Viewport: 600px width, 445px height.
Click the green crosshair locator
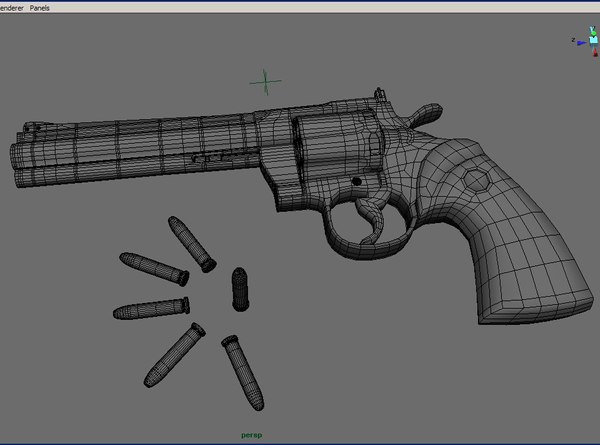pos(266,82)
